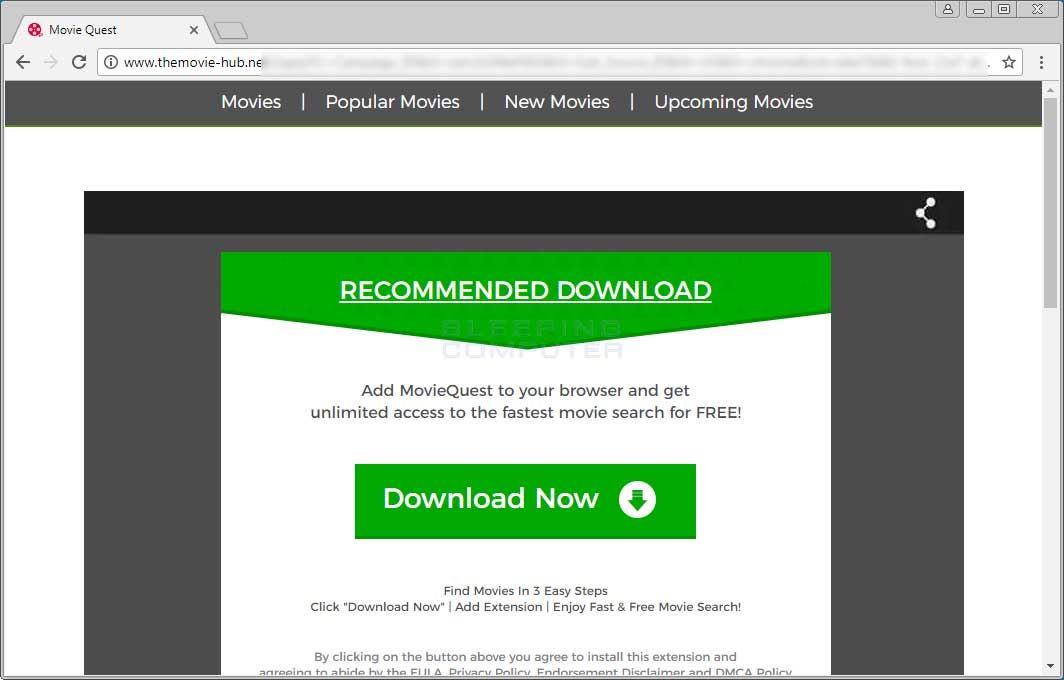Open the Chrome three-dot menu
Viewport: 1064px width, 680px height.
[x=1042, y=62]
